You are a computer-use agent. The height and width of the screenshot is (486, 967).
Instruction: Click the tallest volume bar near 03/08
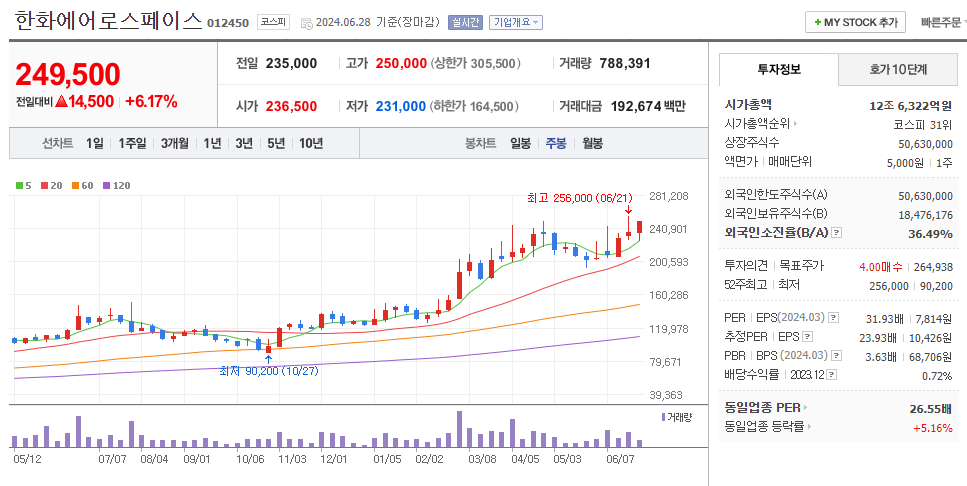(459, 429)
